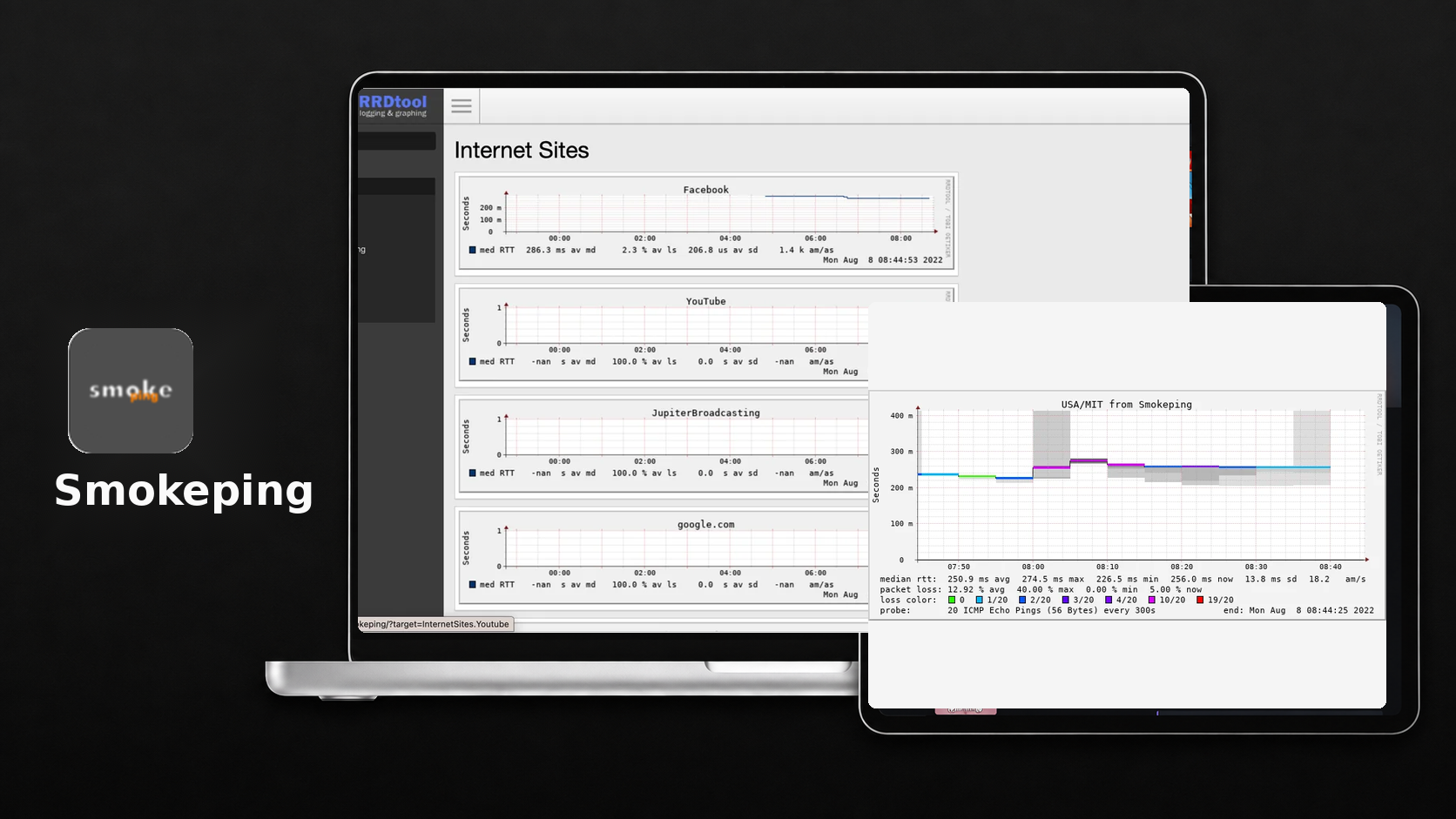Click the Facebook med RTT legend square
The height and width of the screenshot is (819, 1456).
click(x=473, y=250)
